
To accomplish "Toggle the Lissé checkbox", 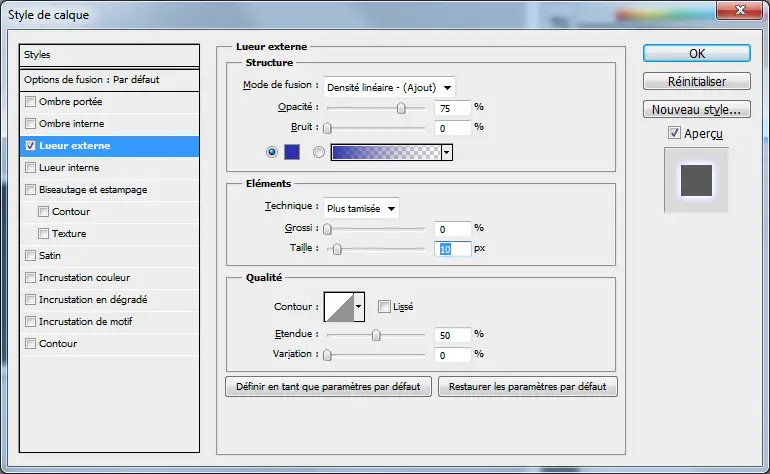I will pyautogui.click(x=384, y=307).
